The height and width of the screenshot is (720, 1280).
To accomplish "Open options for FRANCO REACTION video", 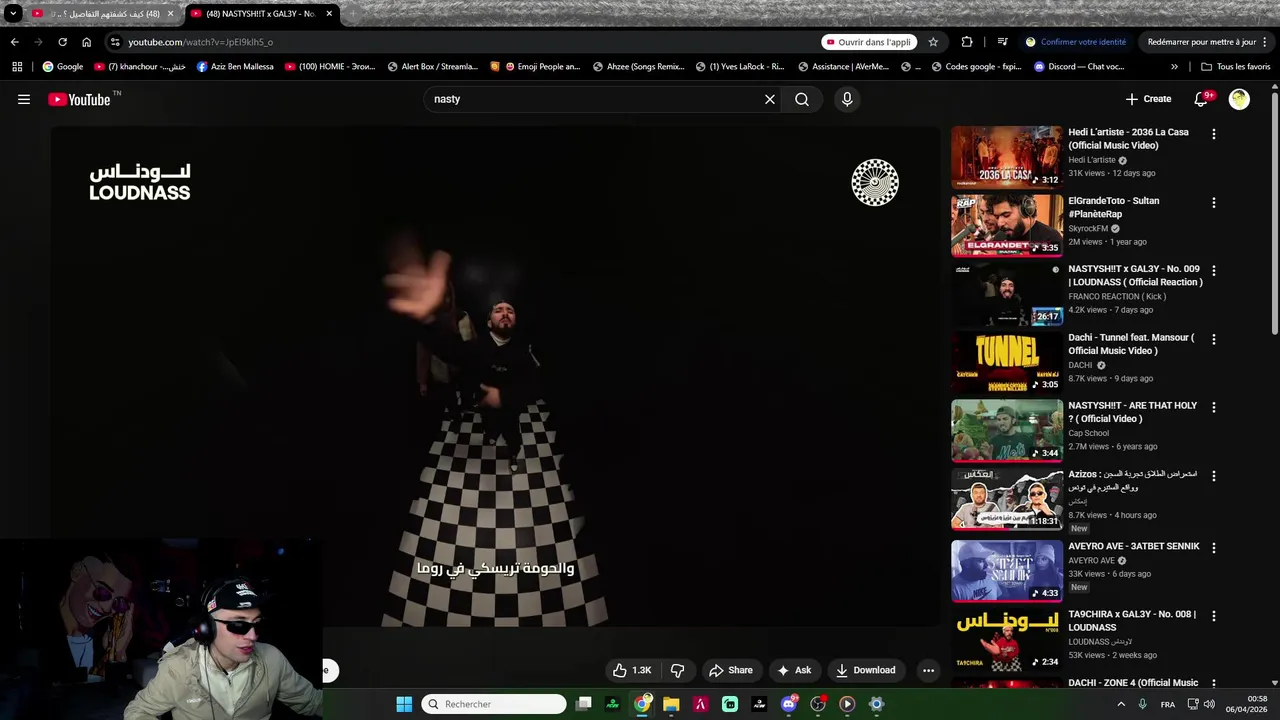I will click(x=1214, y=271).
